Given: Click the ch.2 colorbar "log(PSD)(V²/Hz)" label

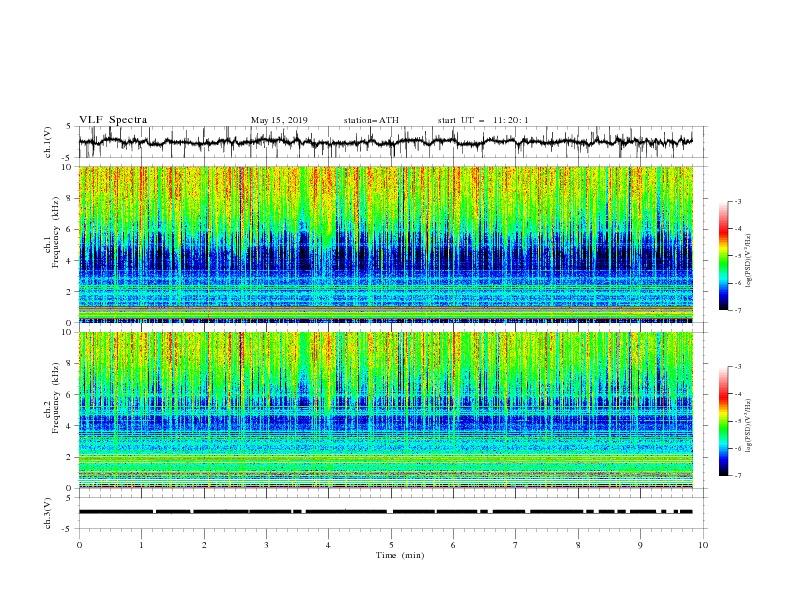Looking at the screenshot, I should [x=750, y=425].
